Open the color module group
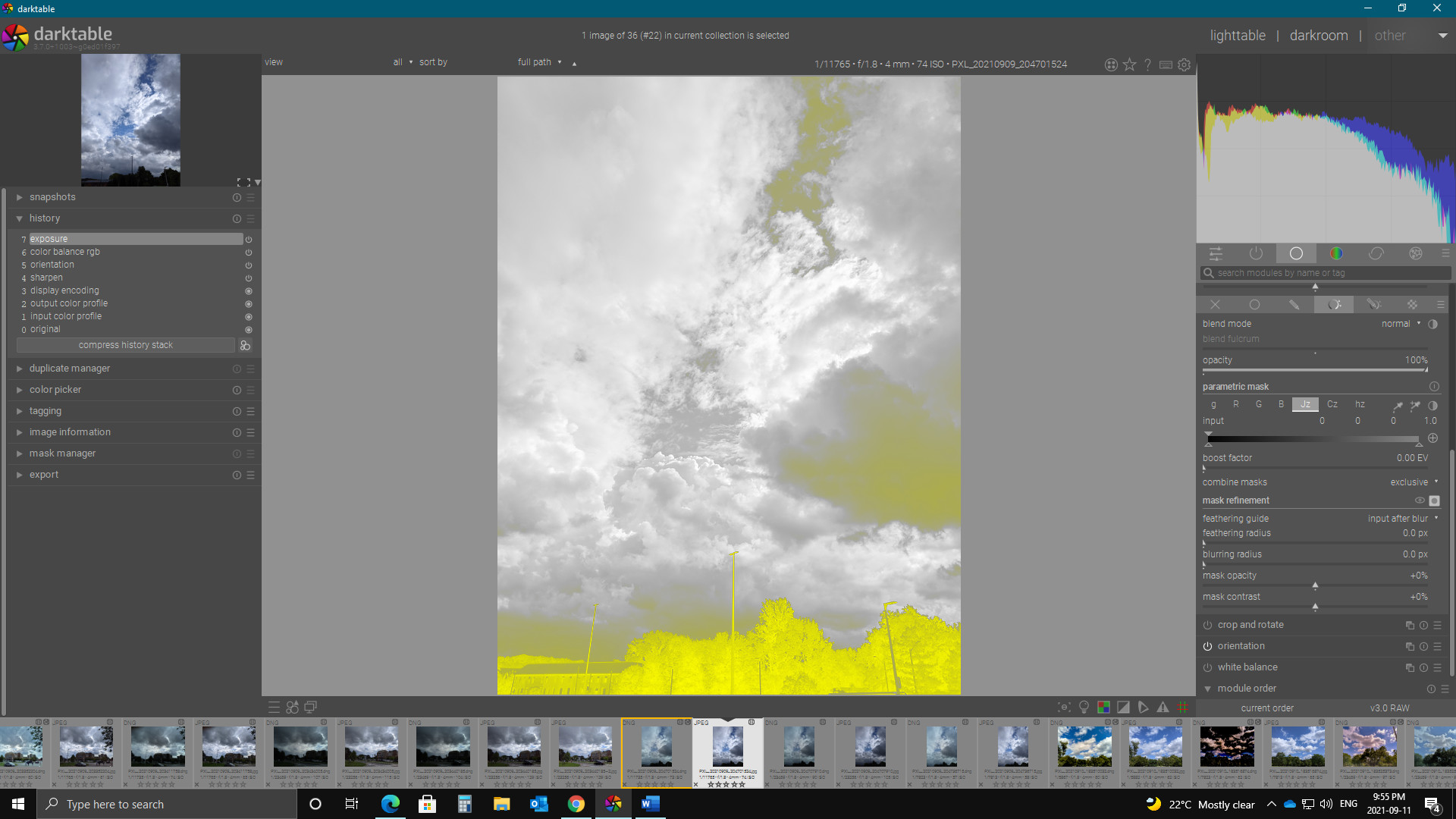Screen dimensions: 1456x819 (x=1336, y=253)
